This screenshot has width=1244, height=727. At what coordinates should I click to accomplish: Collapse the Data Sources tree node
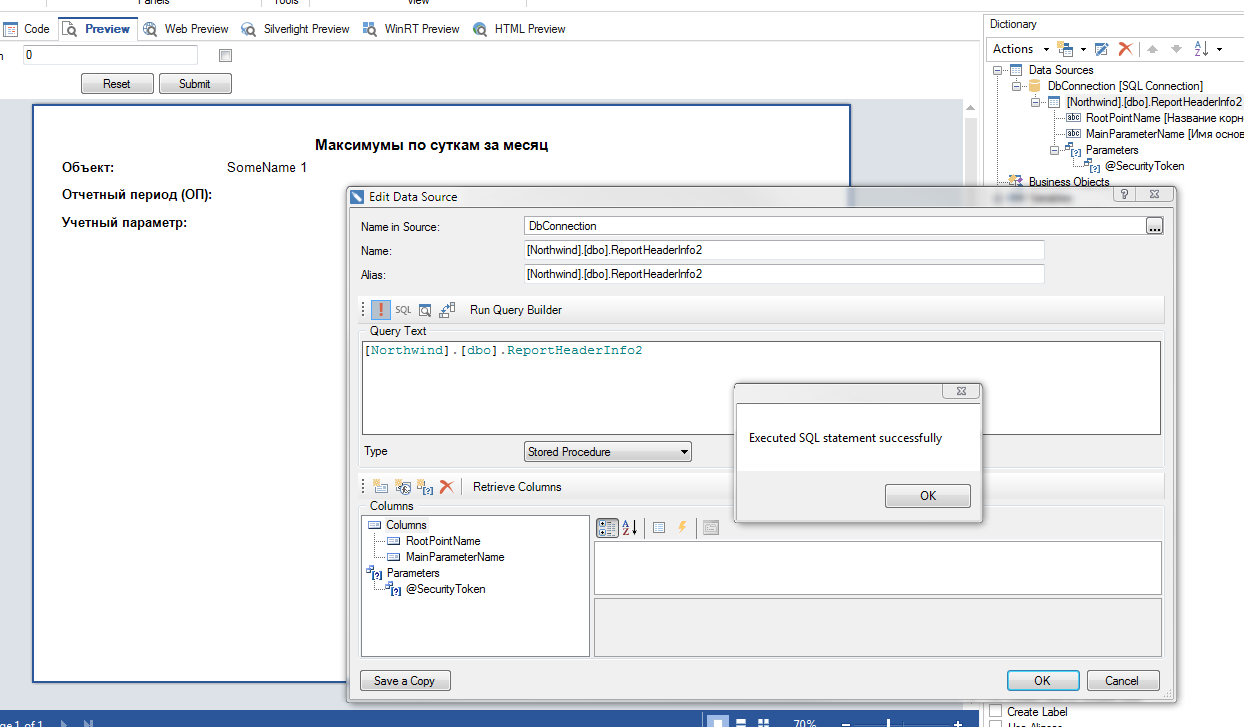997,70
